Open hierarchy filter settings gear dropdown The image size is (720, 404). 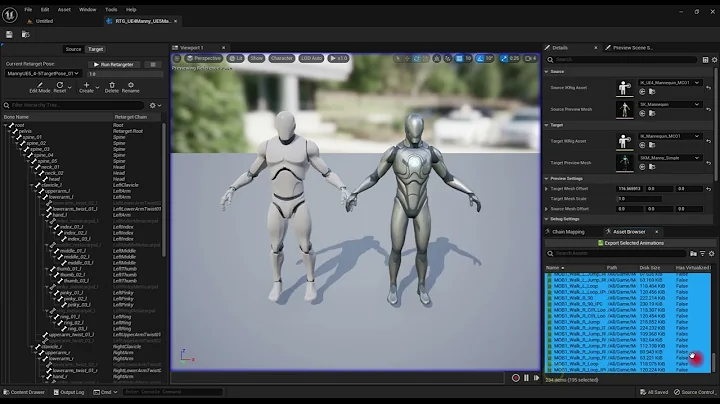pos(155,105)
